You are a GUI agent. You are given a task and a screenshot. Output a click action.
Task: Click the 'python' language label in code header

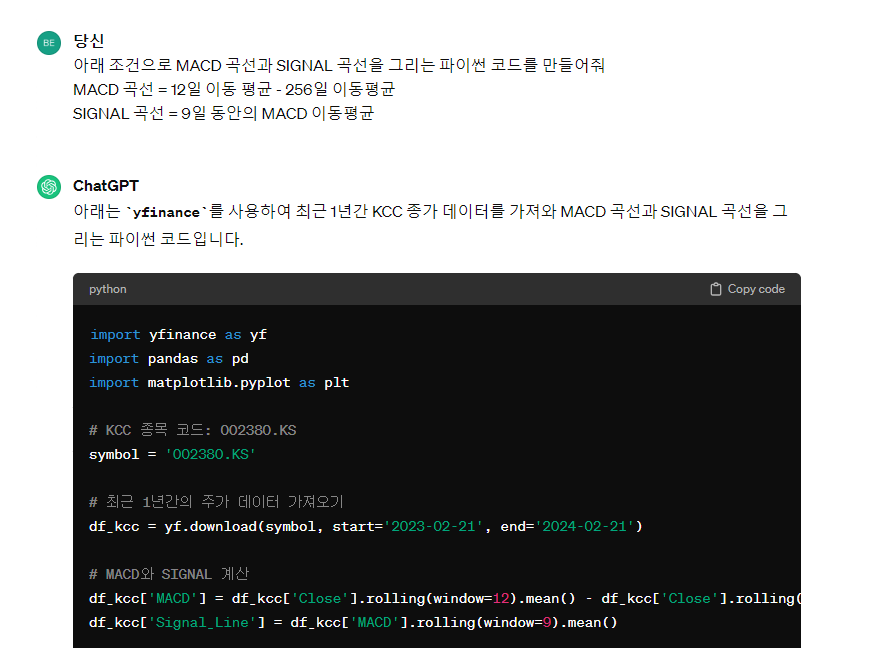pos(107,289)
